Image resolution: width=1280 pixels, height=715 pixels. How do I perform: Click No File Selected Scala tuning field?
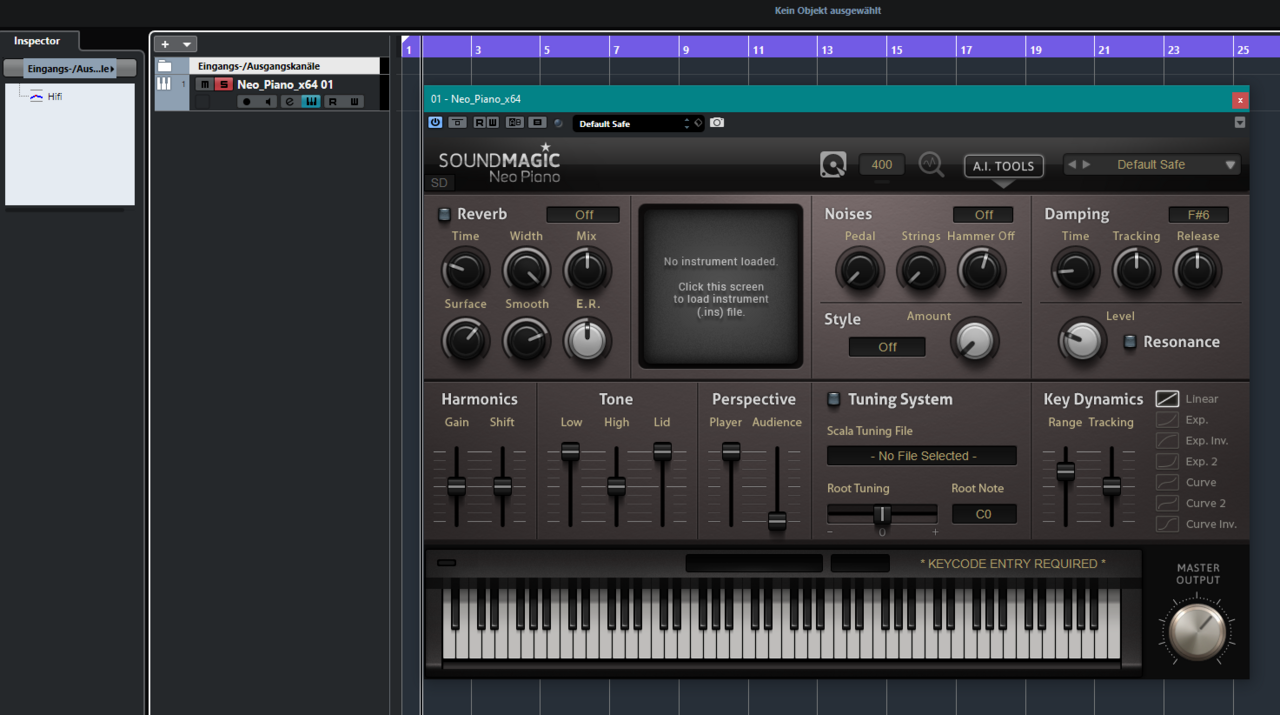922,456
